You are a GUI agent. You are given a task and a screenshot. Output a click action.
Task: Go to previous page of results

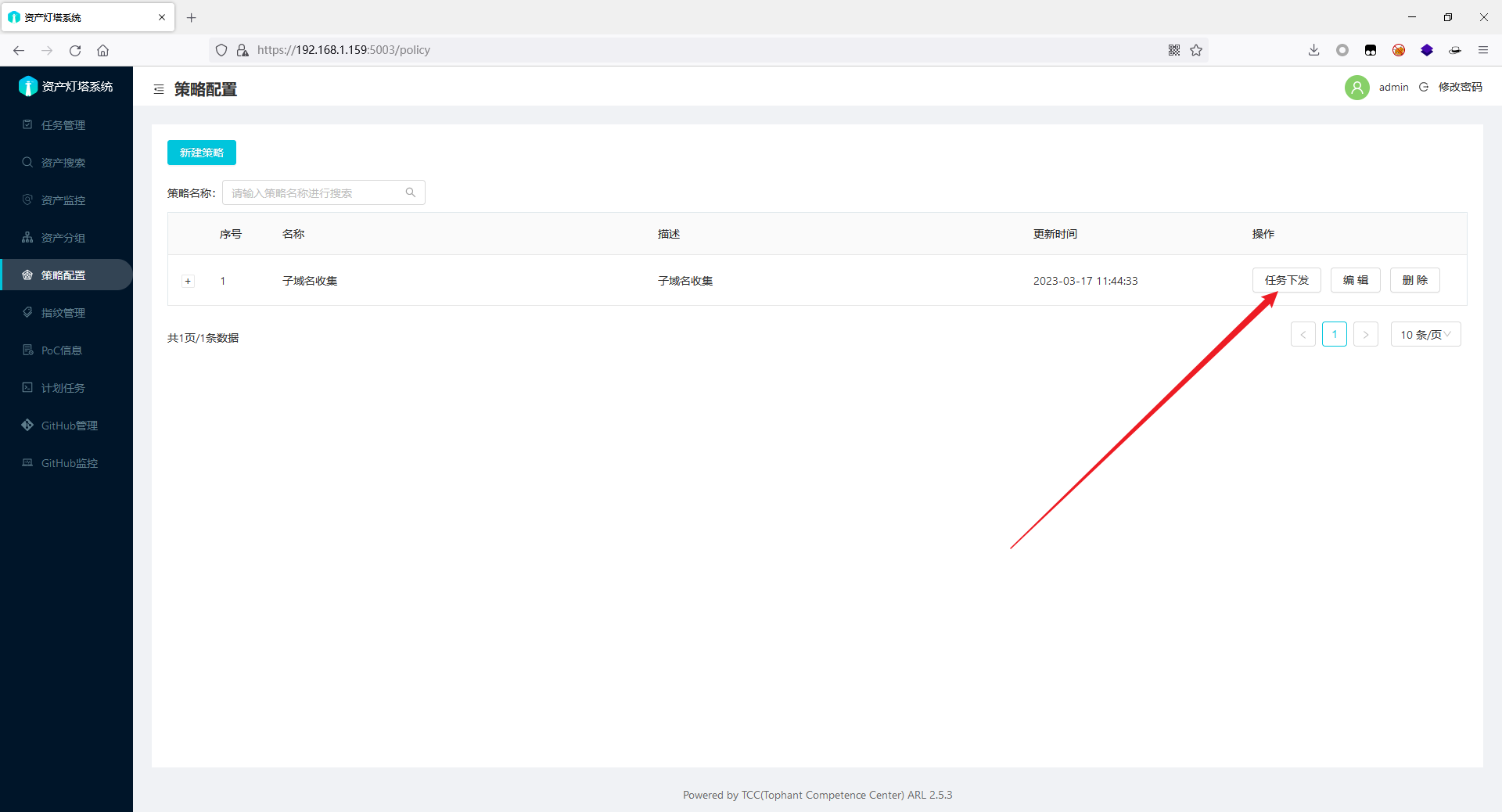(x=1303, y=334)
